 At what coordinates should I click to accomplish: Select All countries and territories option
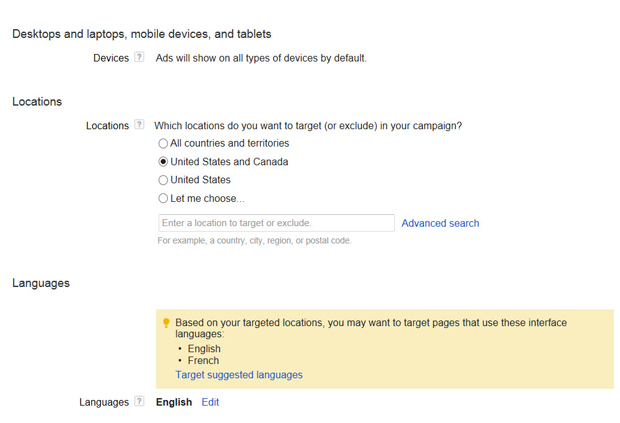point(163,144)
